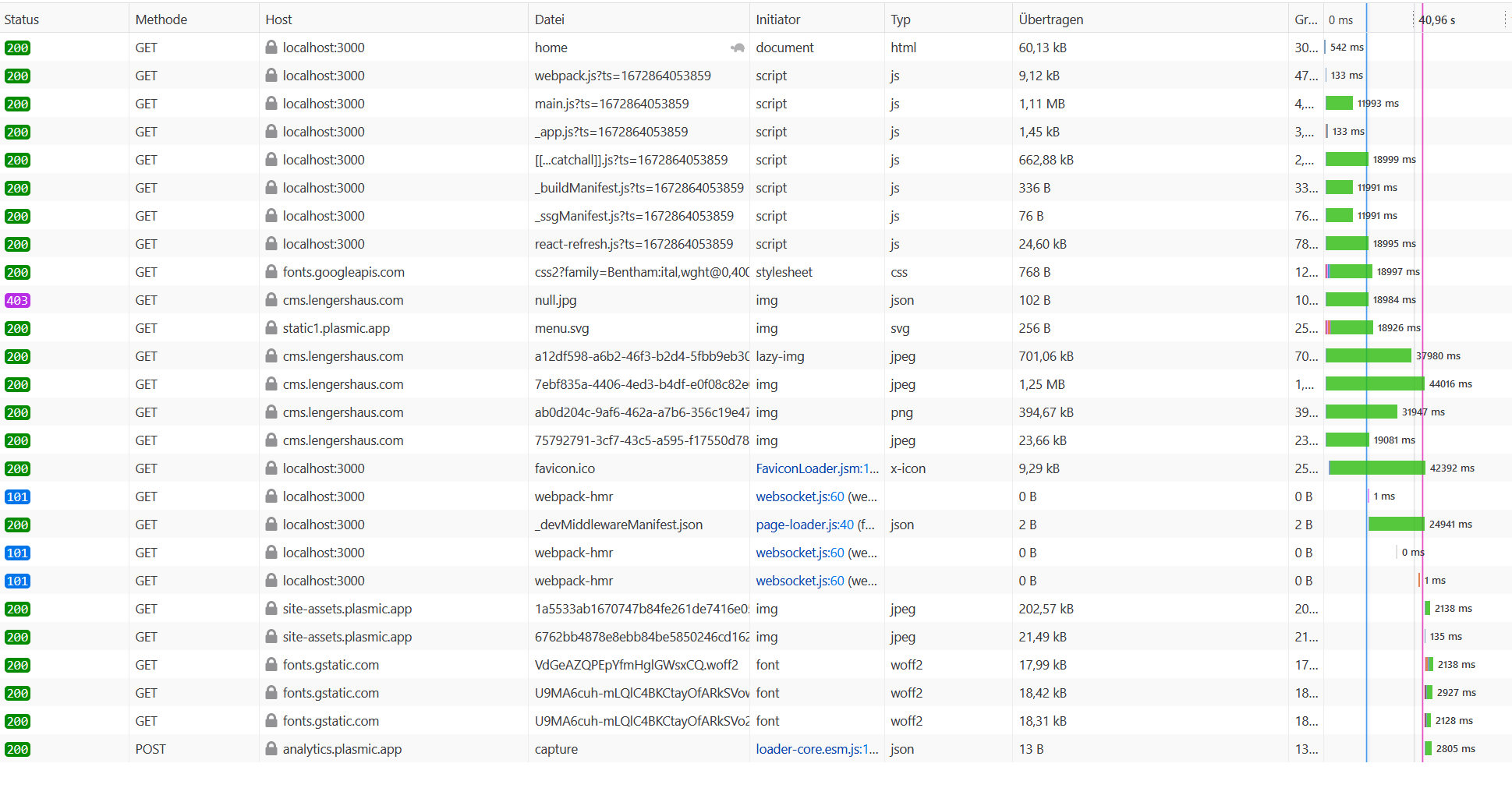This screenshot has height=788, width=1512.
Task: Open the loader-core.esm.js:1 initiator link
Action: pyautogui.click(x=816, y=749)
